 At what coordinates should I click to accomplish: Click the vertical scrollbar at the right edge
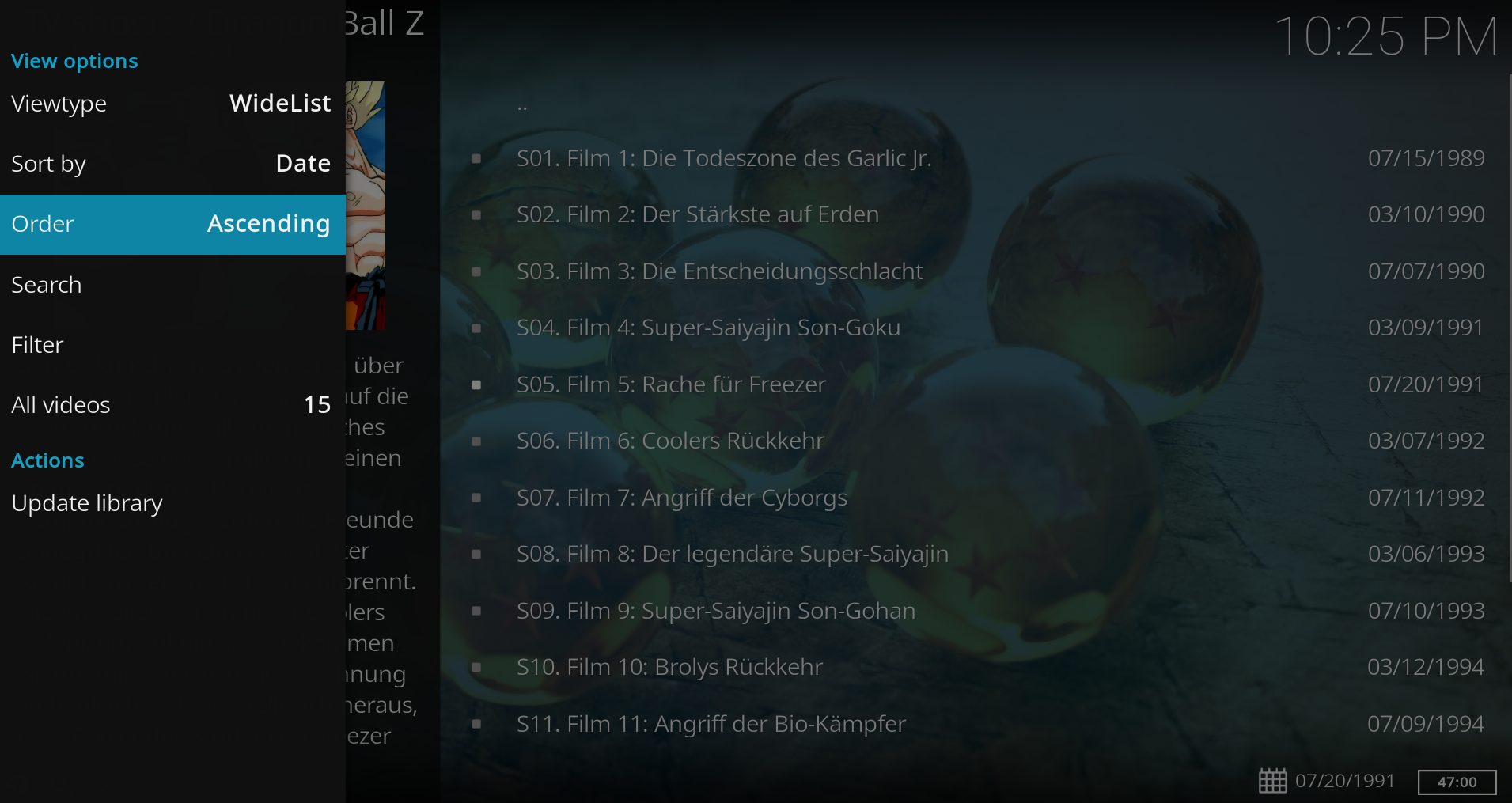(1510, 328)
